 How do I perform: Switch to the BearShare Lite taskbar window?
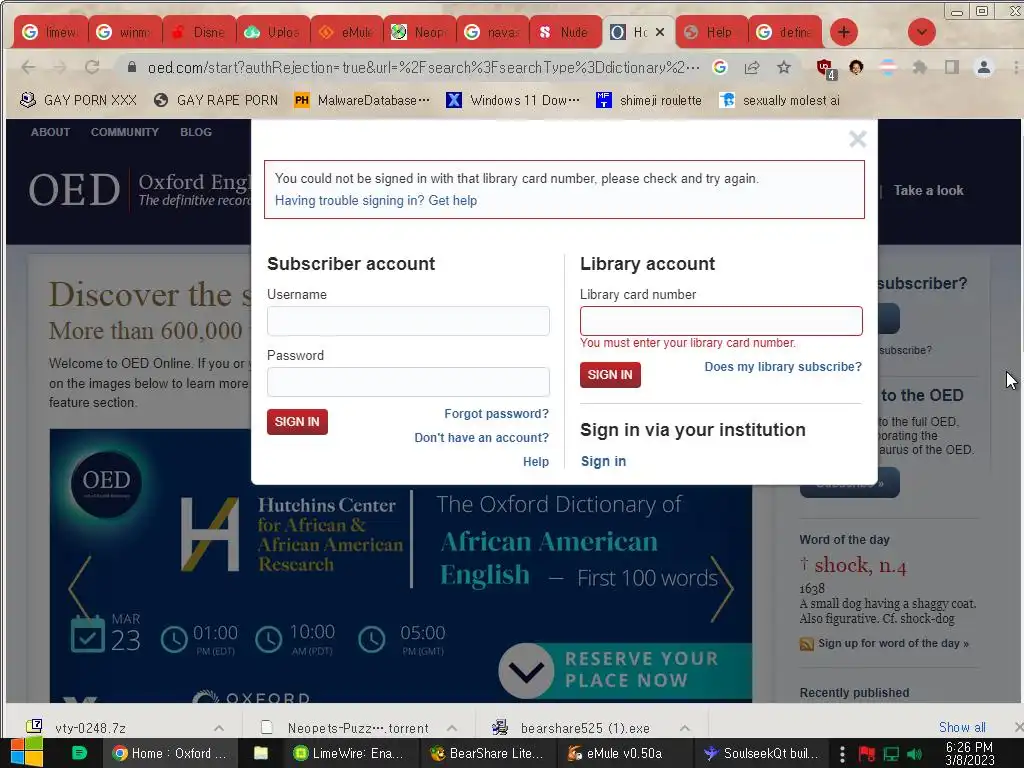[487, 753]
